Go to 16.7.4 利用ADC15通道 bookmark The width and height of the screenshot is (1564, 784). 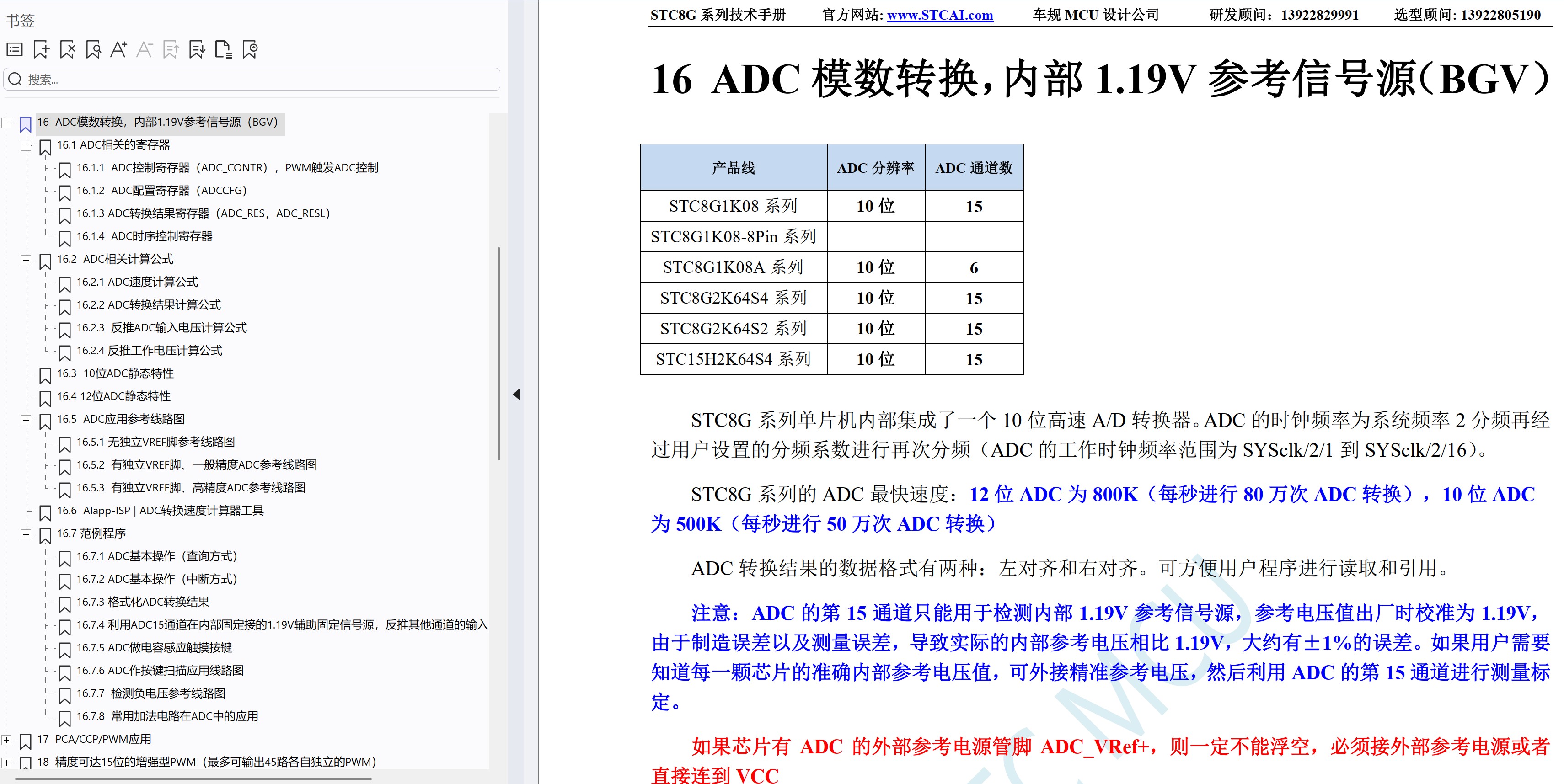282,625
